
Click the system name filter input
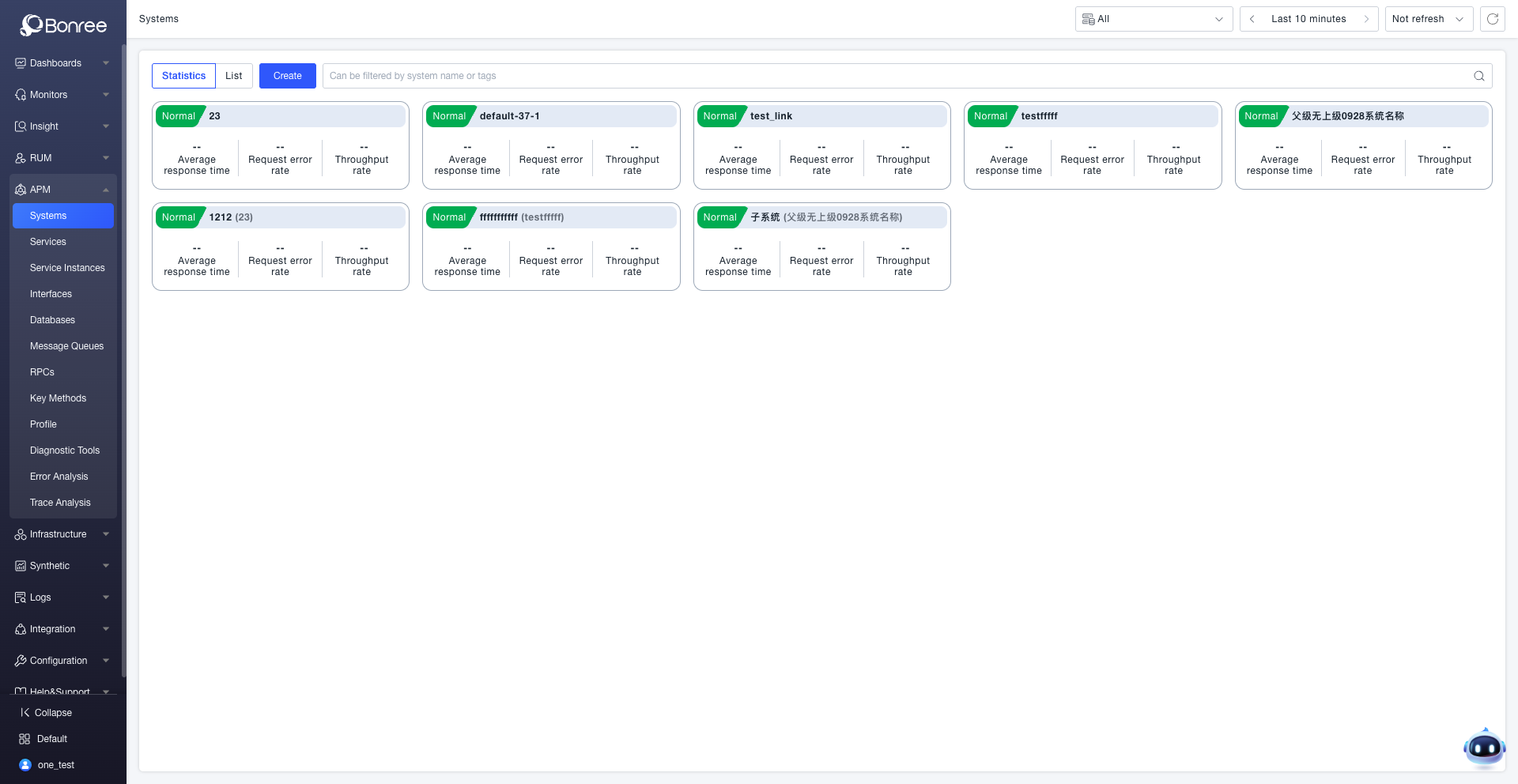click(x=893, y=76)
